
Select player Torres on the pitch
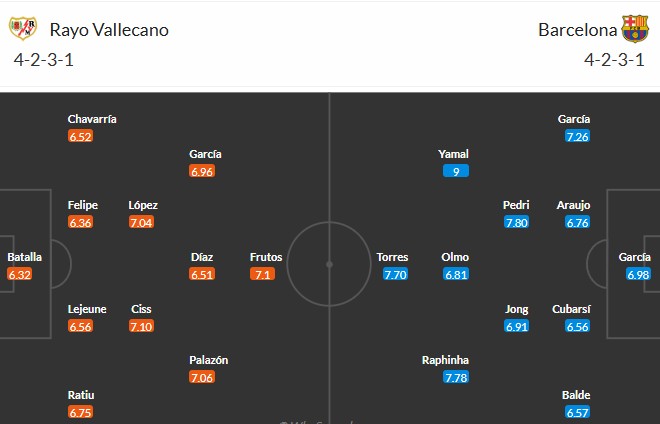coord(392,257)
